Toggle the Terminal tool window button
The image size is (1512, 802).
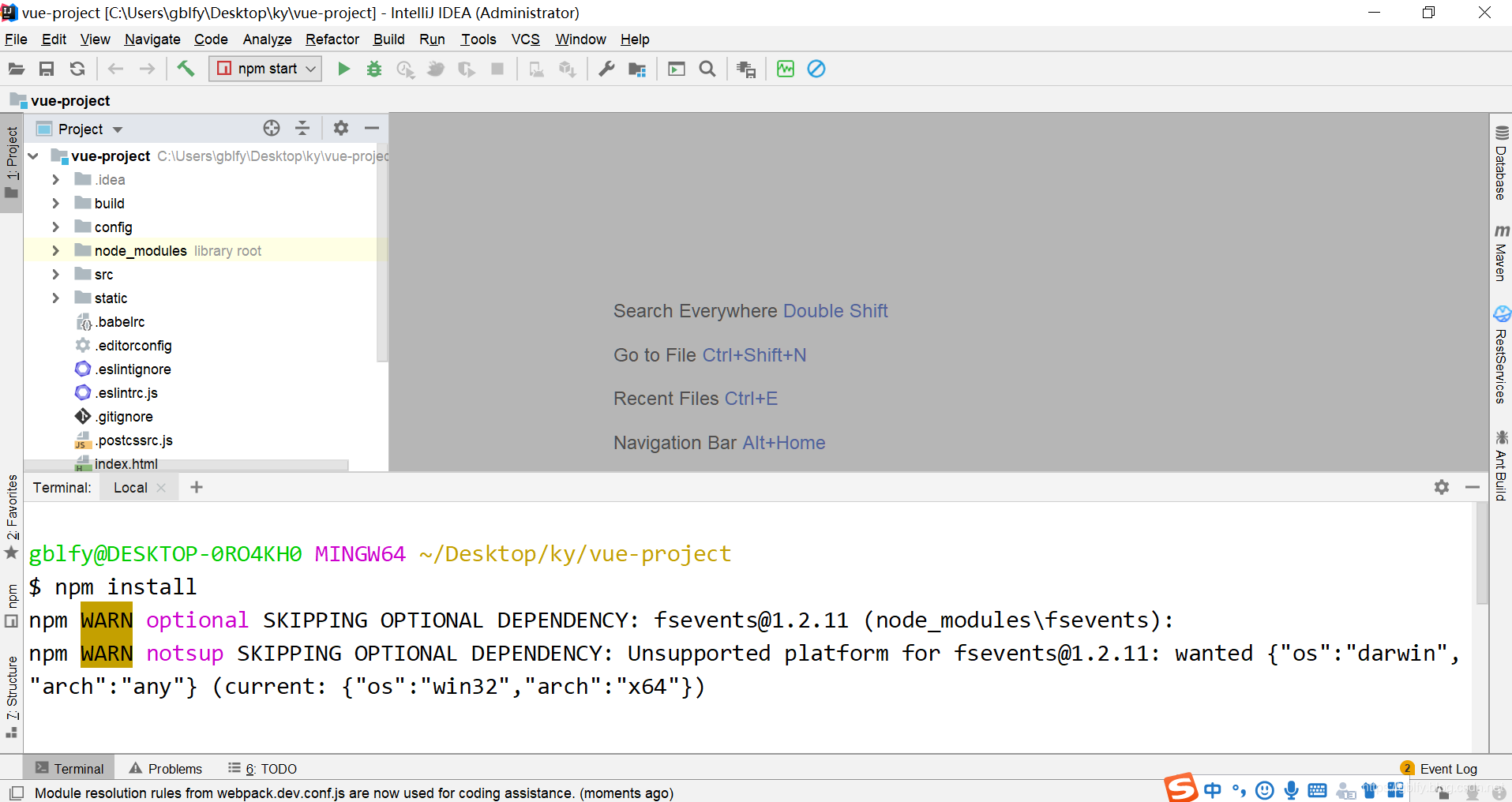pyautogui.click(x=69, y=768)
